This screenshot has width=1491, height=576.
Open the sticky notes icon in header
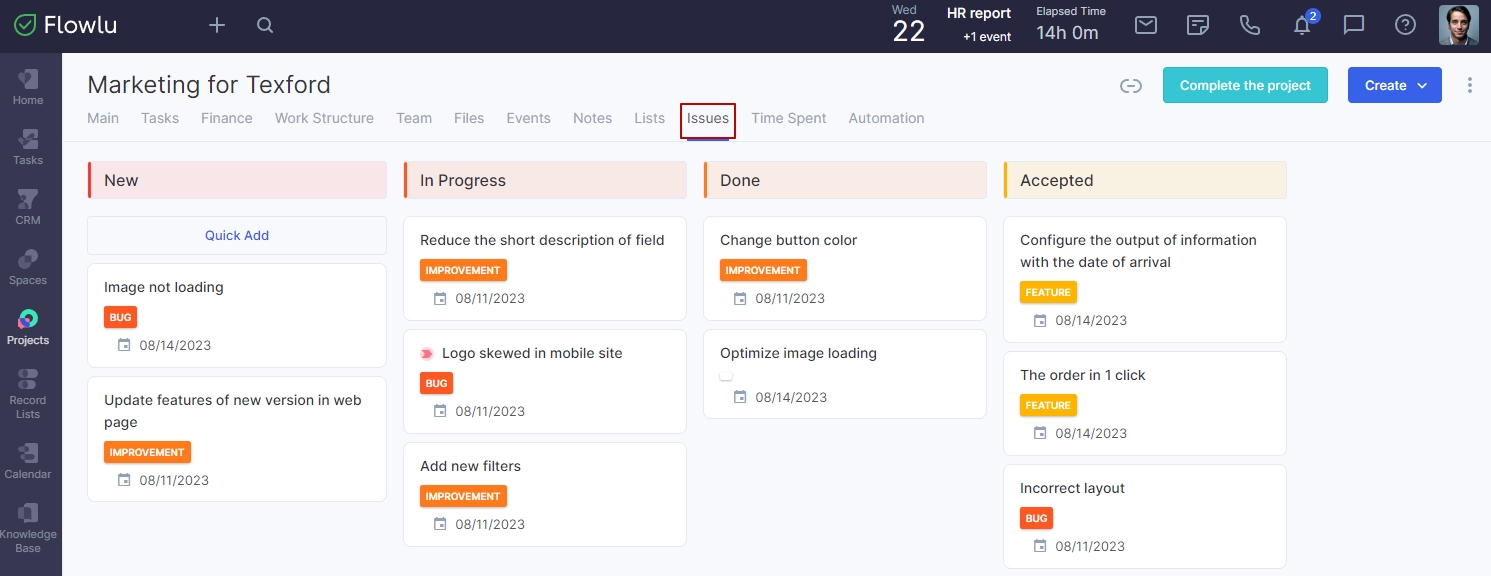click(1198, 25)
